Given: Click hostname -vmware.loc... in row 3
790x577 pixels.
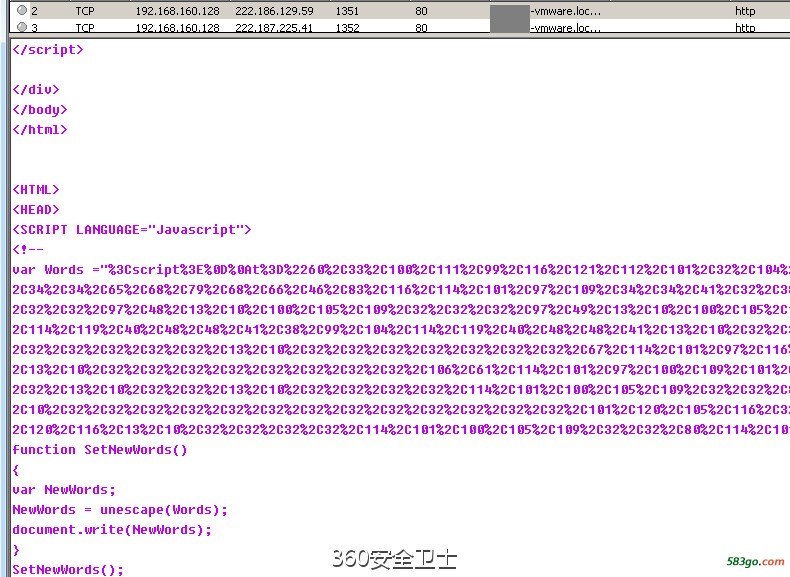Looking at the screenshot, I should click(x=565, y=28).
